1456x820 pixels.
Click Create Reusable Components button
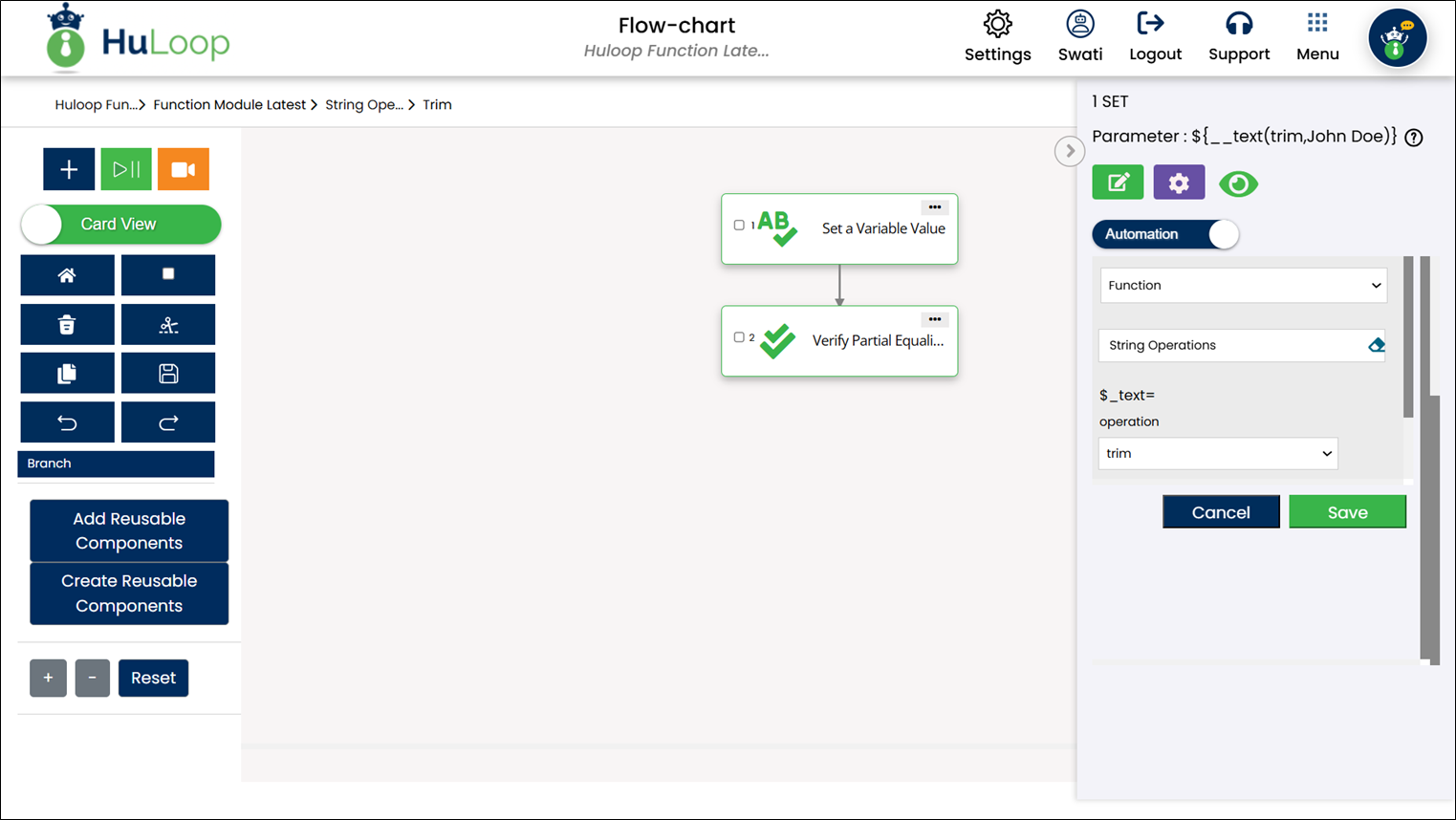tap(129, 593)
